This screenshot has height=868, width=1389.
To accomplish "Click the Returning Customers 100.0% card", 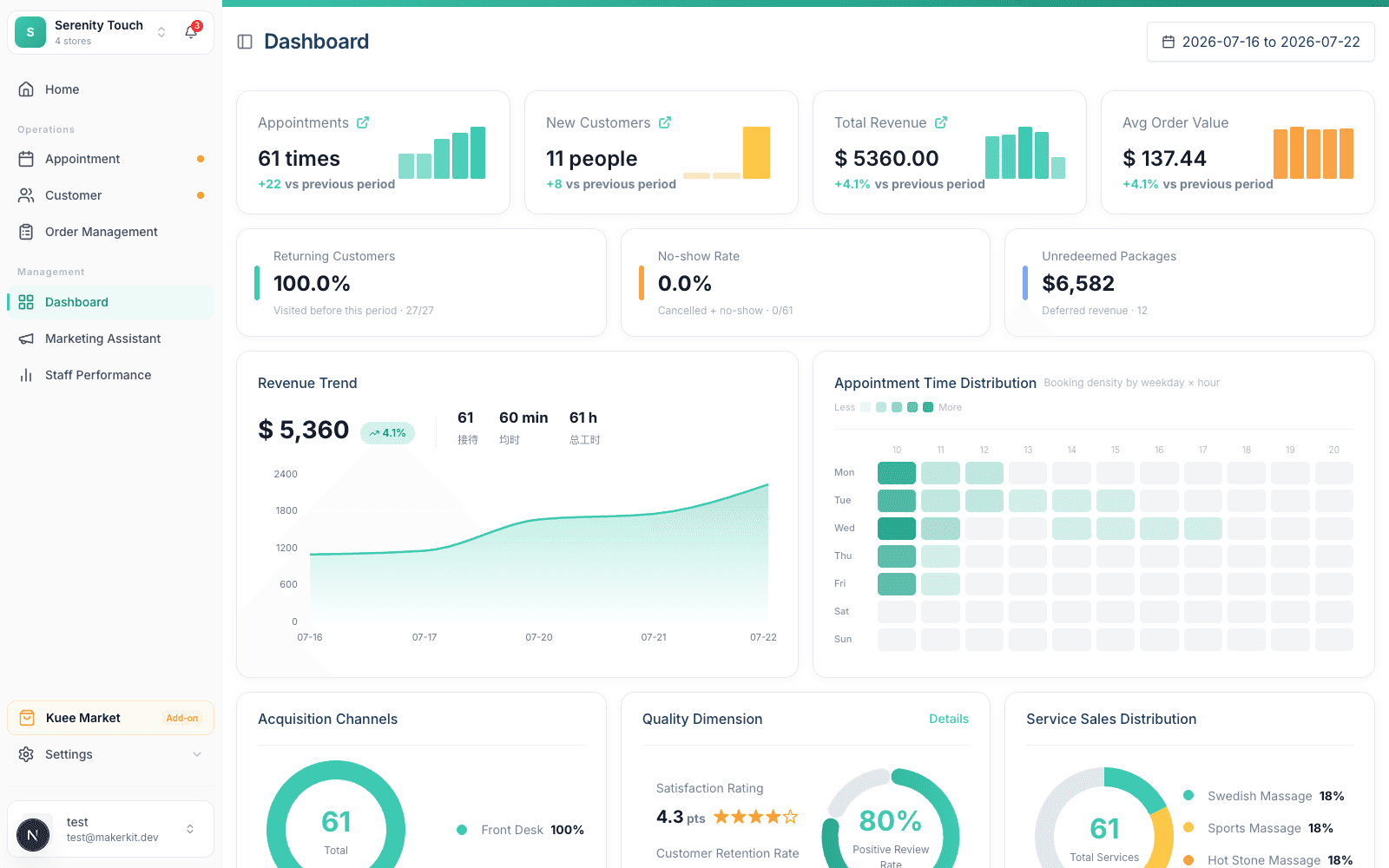I will 421,282.
